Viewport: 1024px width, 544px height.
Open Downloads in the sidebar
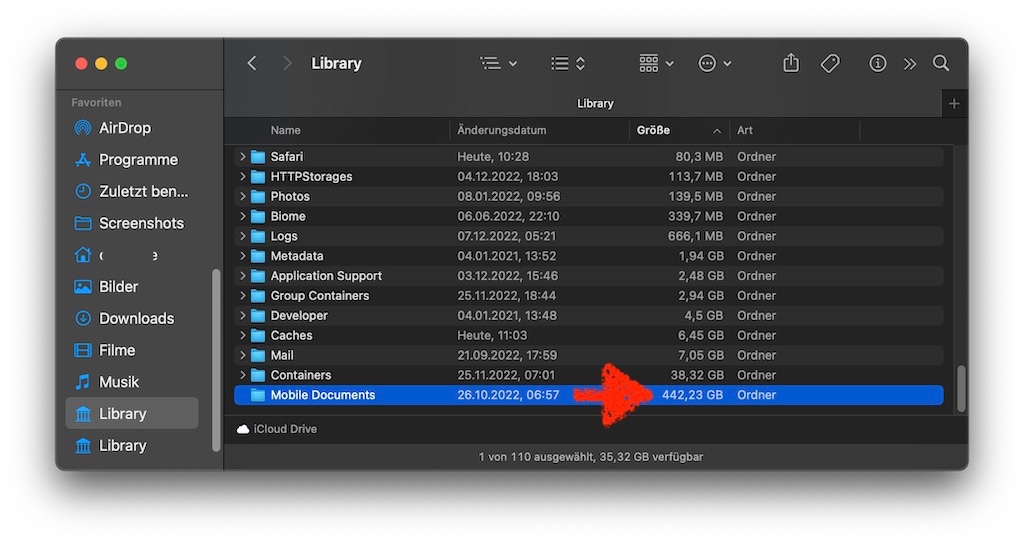click(x=136, y=318)
